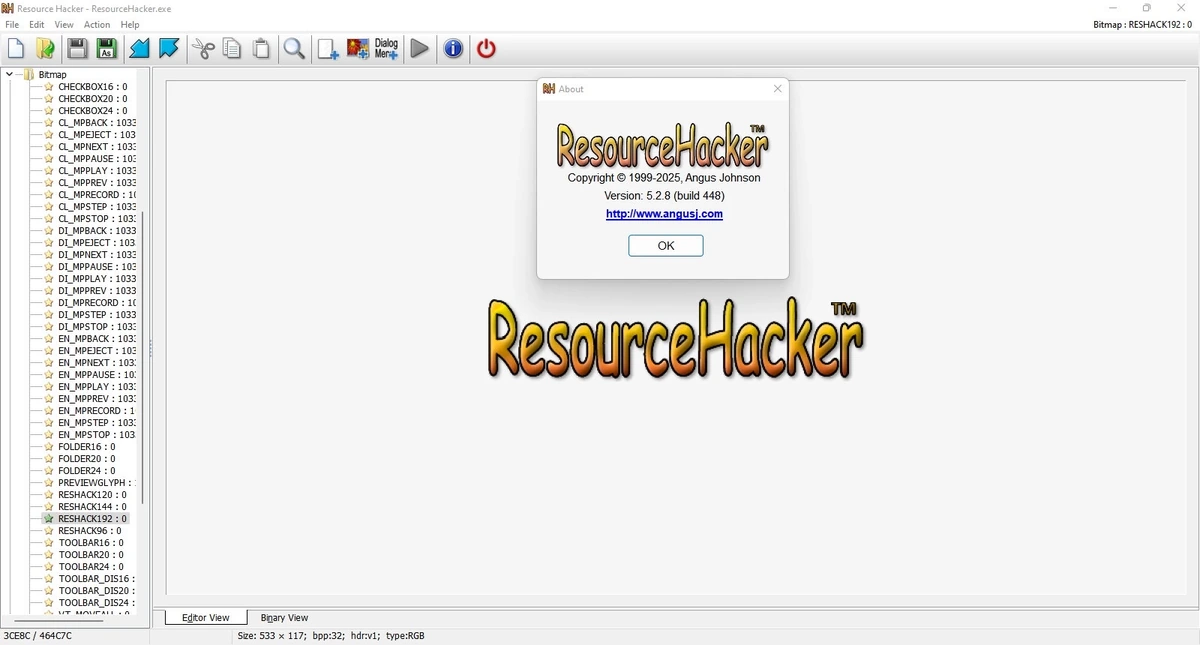Click the blue info About icon
This screenshot has height=645, width=1200.
coord(453,48)
